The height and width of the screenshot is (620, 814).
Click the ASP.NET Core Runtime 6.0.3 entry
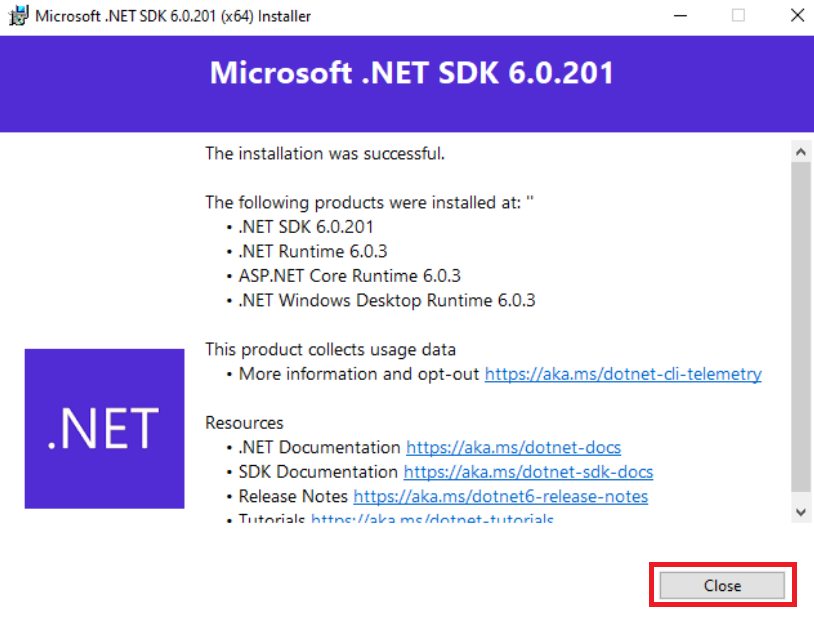click(x=349, y=276)
